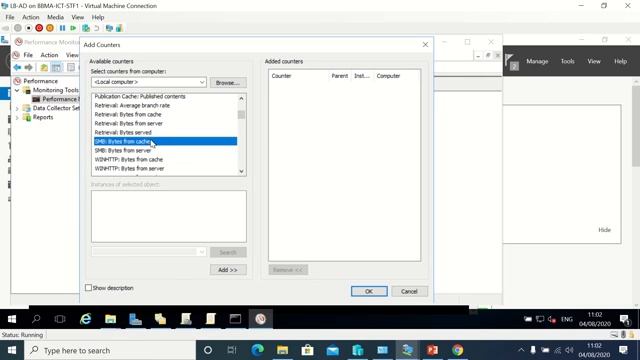
Task: Open the VM Connection Help menu
Action: 98,17
